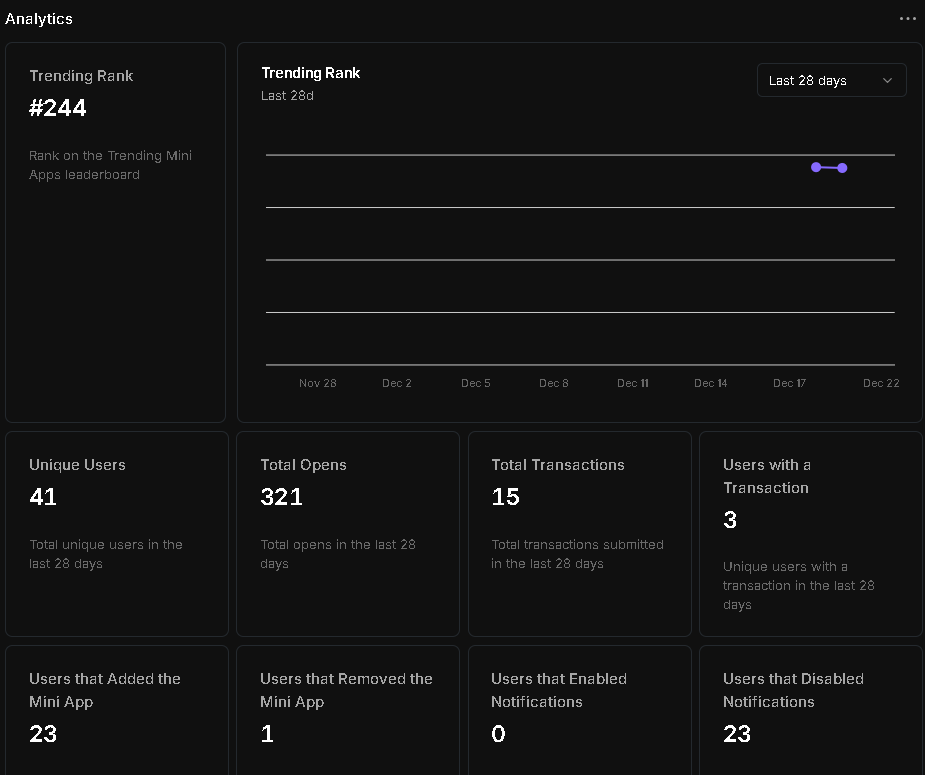Click the Analytics page heading

pos(39,18)
